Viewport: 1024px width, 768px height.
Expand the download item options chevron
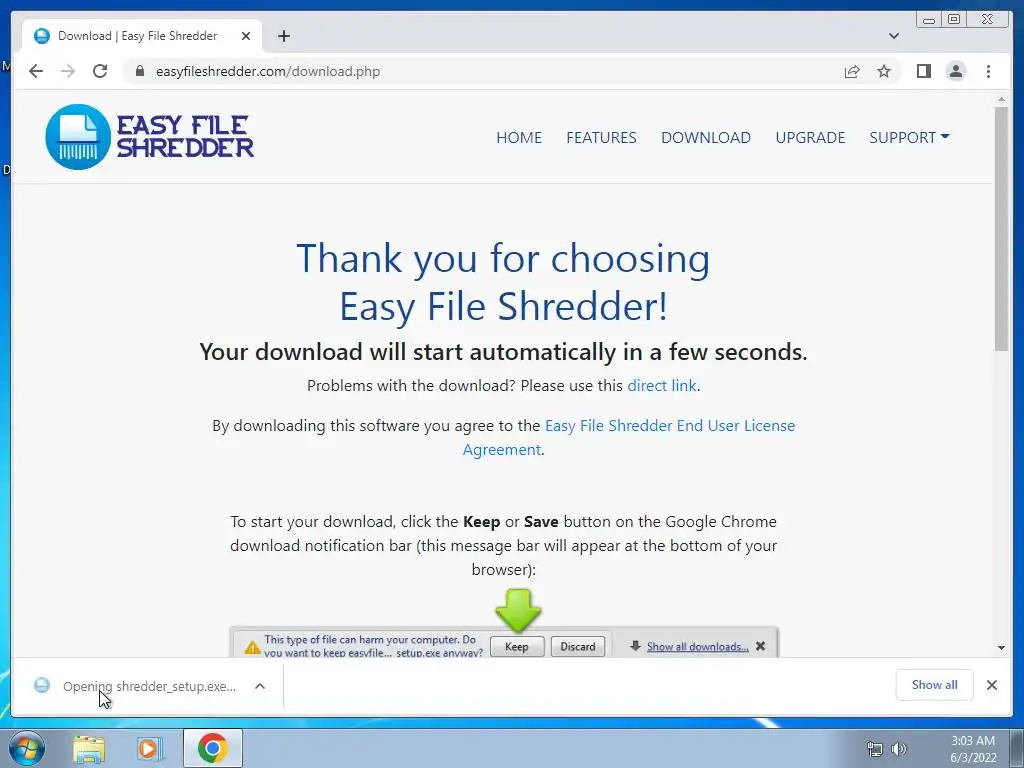coord(260,686)
